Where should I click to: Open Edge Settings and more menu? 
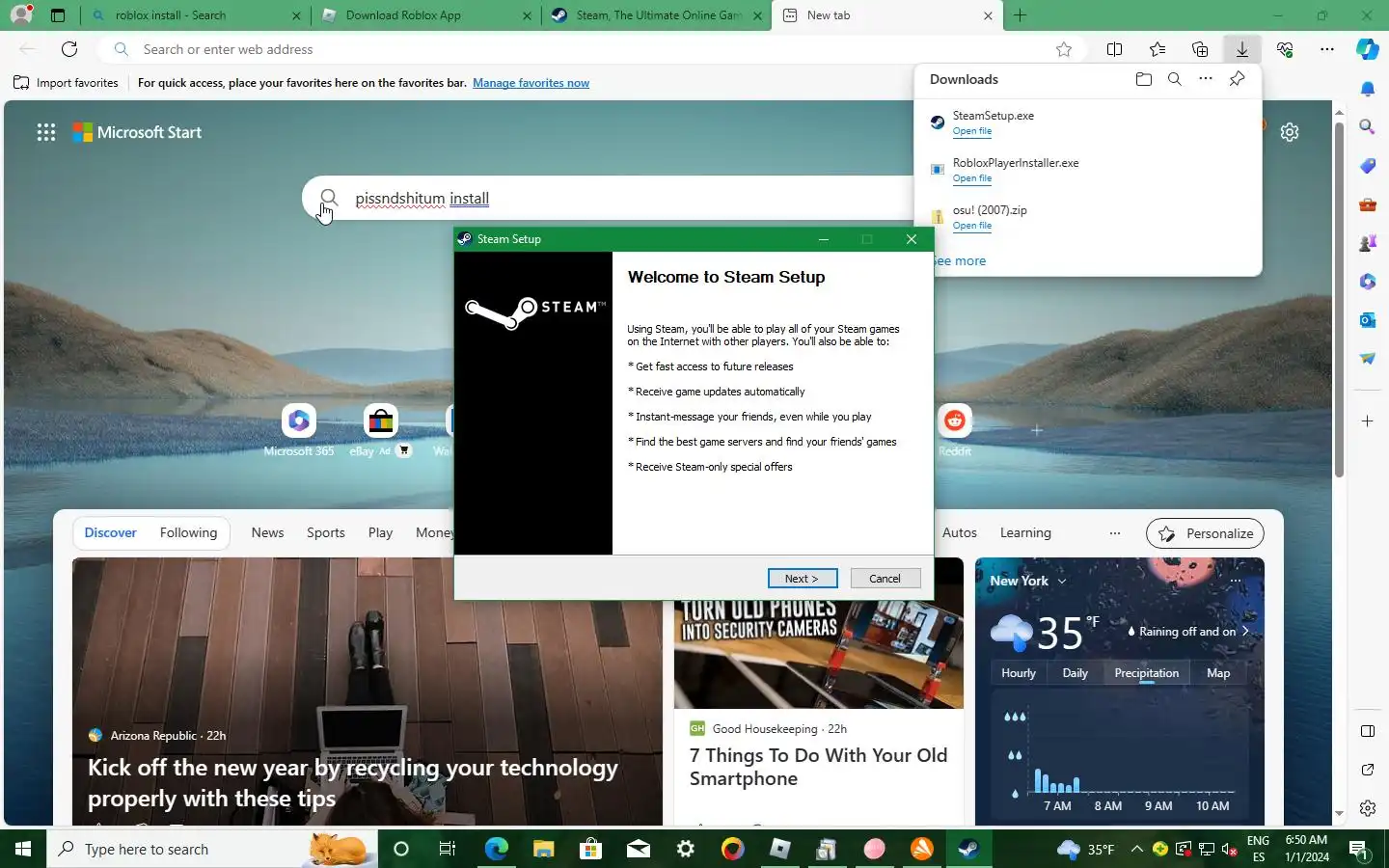tap(1327, 49)
